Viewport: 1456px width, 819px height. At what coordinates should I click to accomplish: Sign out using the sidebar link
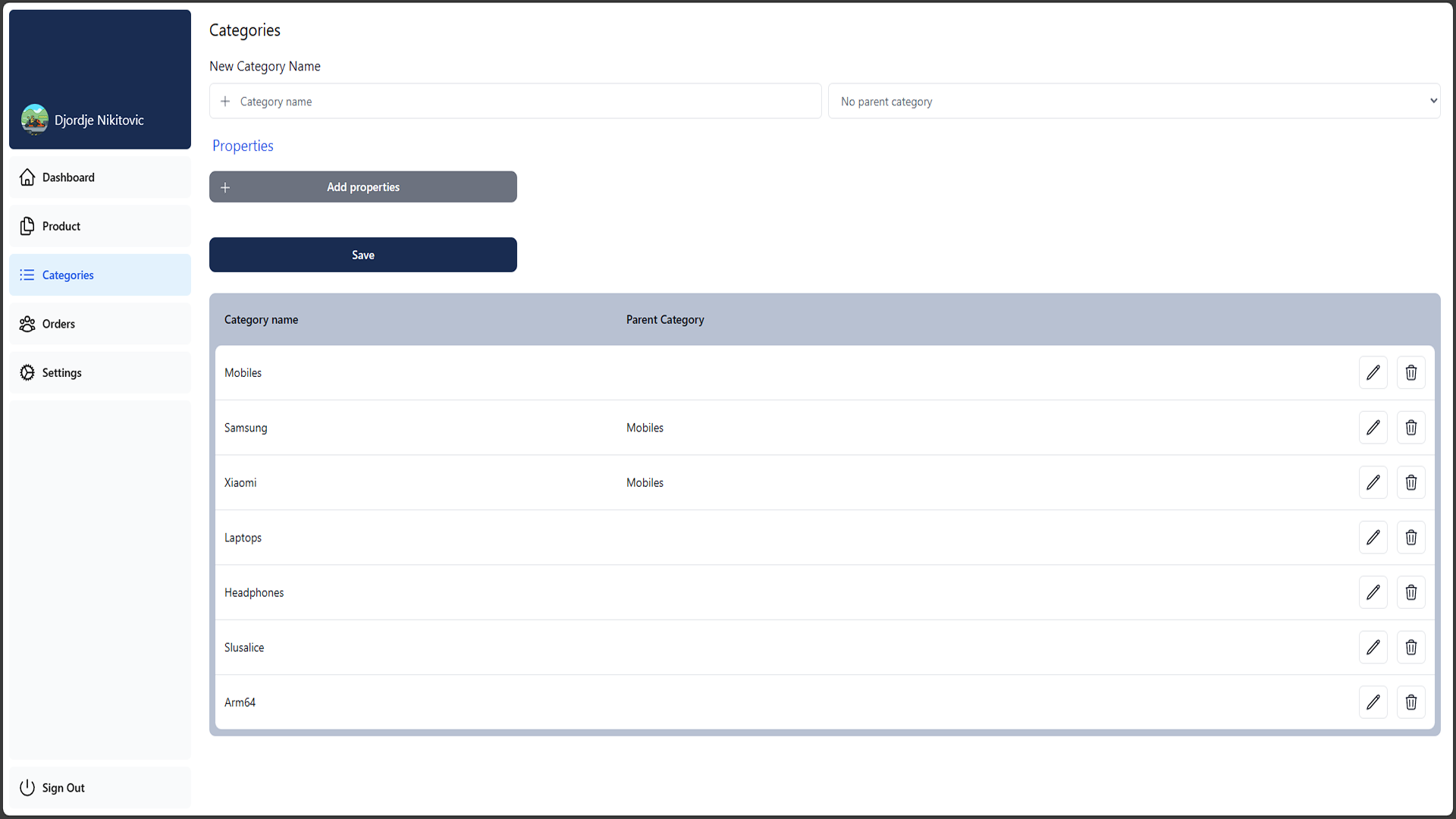coord(63,788)
